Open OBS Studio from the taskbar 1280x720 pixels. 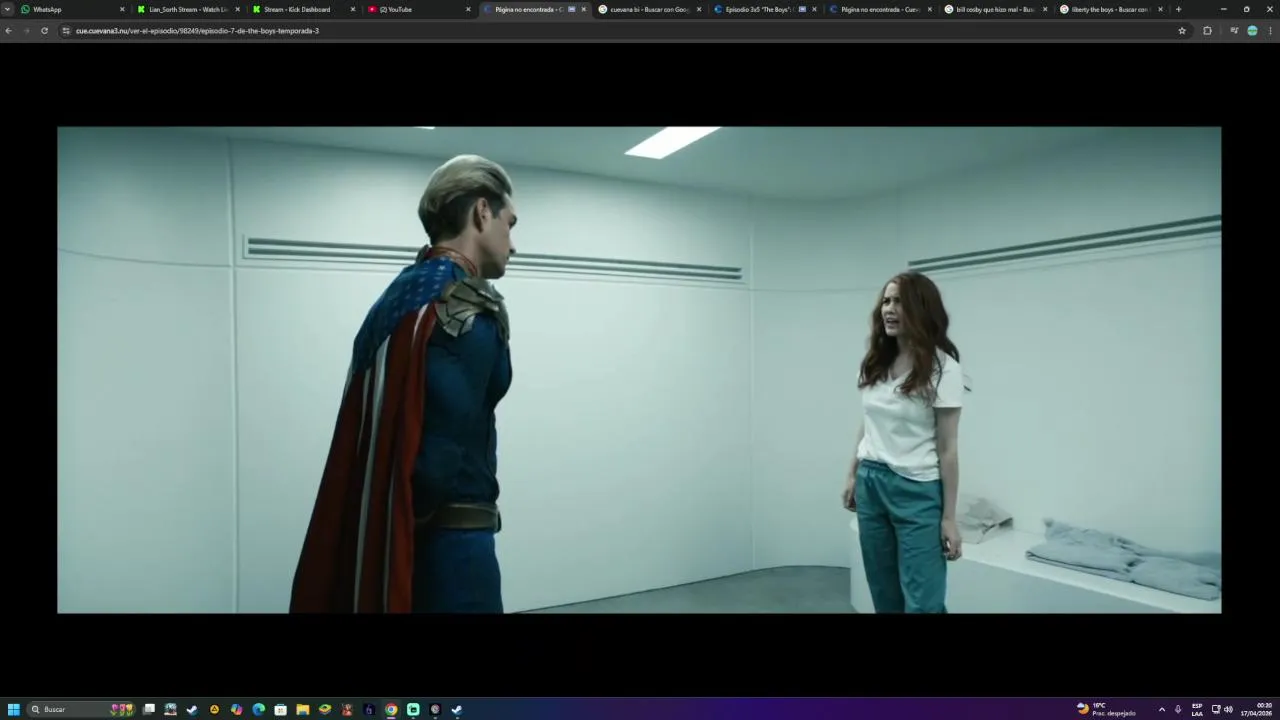pos(435,709)
